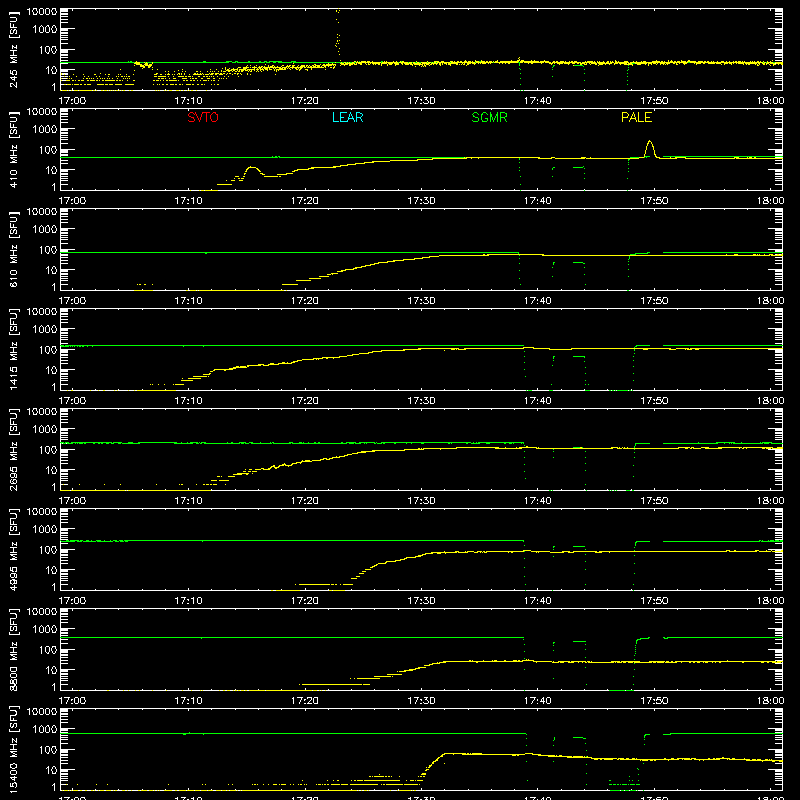The height and width of the screenshot is (800, 800).
Task: Select the 8800 MHz [SFU] axis label
Action: coord(14,650)
